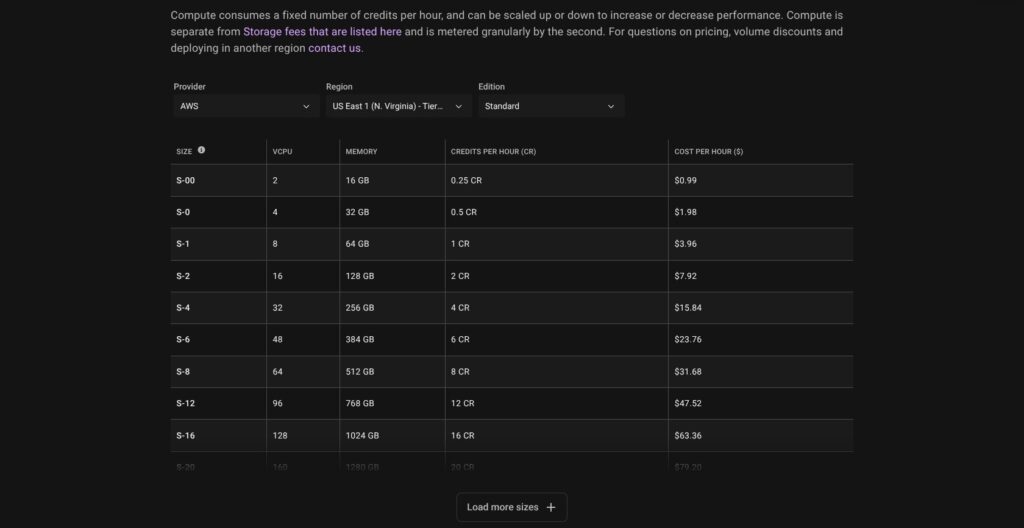This screenshot has height=528, width=1024.
Task: Click the $3.96 cost cell
Action: [x=760, y=244]
